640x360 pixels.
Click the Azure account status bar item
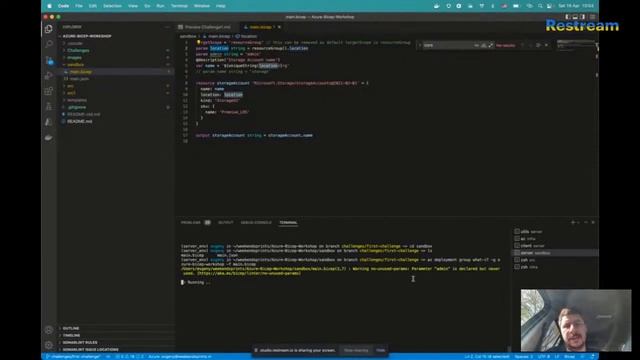pyautogui.click(x=180, y=356)
